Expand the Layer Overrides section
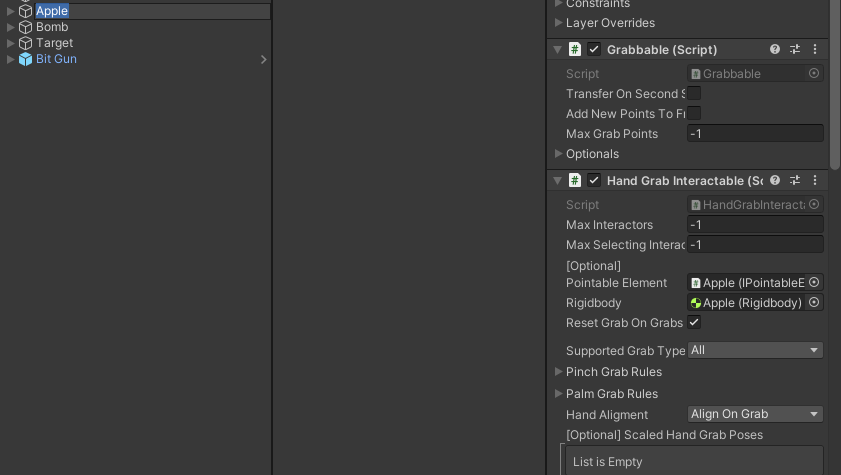The image size is (841, 475). (x=558, y=23)
